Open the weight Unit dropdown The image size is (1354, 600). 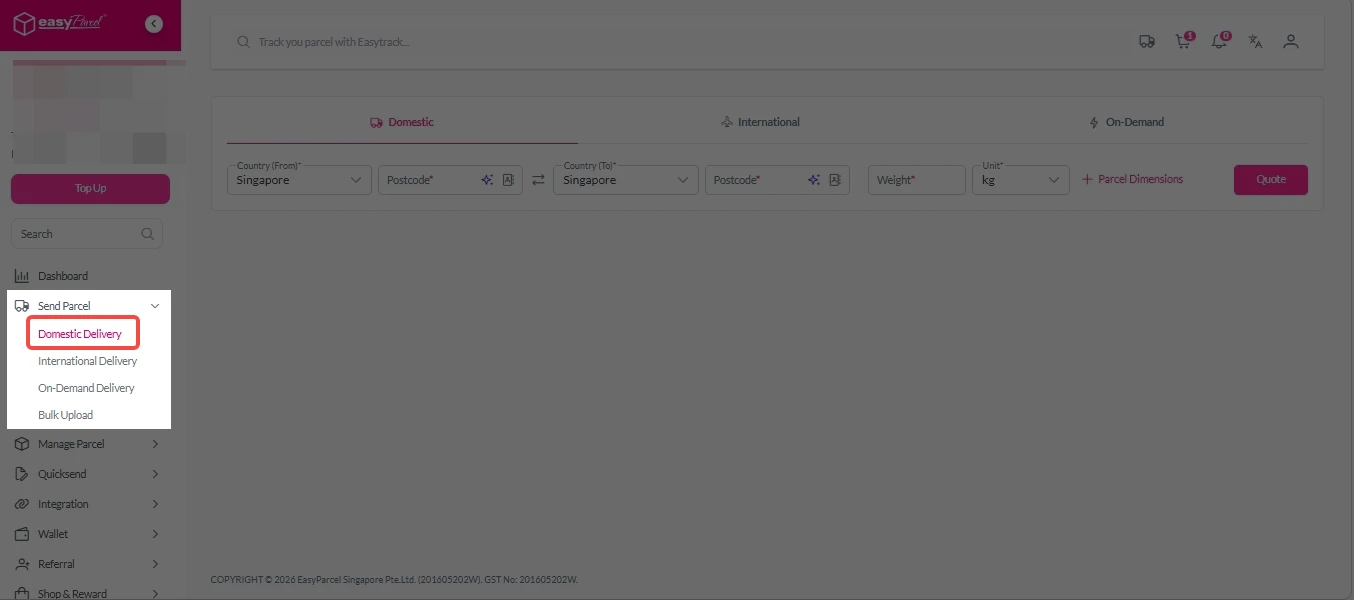(x=1020, y=180)
